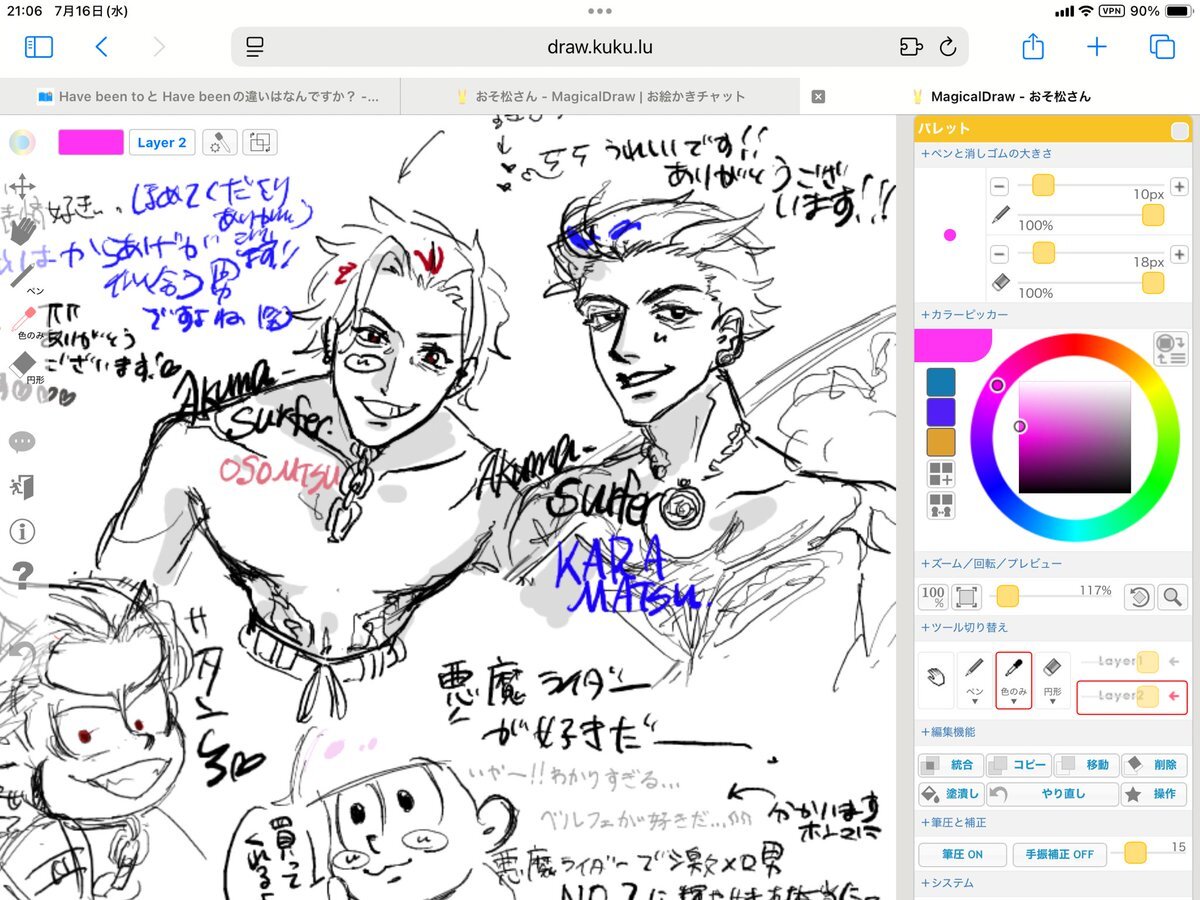This screenshot has height=900, width=1200.
Task: Go back in Safari
Action: click(101, 47)
